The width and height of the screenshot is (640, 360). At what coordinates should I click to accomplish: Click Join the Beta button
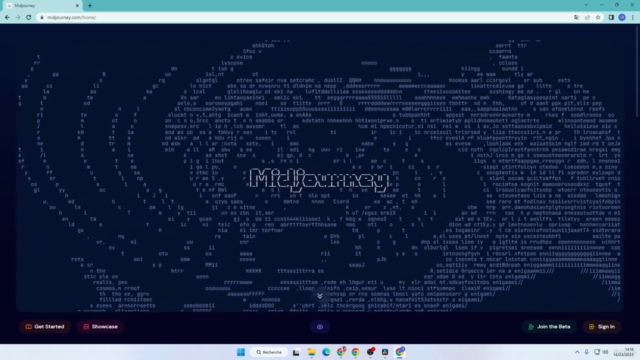(x=549, y=327)
